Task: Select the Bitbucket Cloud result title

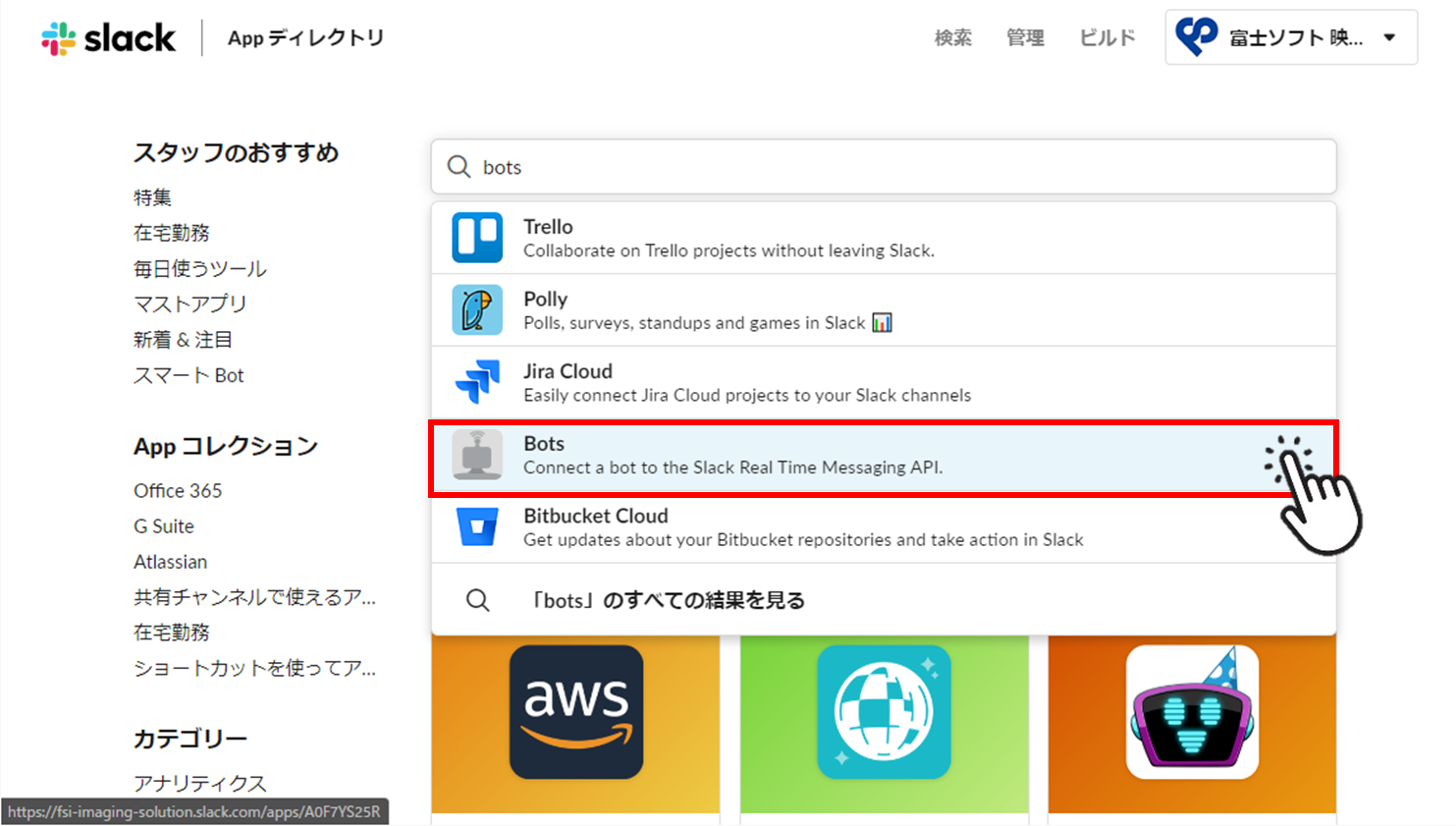Action: pos(595,516)
